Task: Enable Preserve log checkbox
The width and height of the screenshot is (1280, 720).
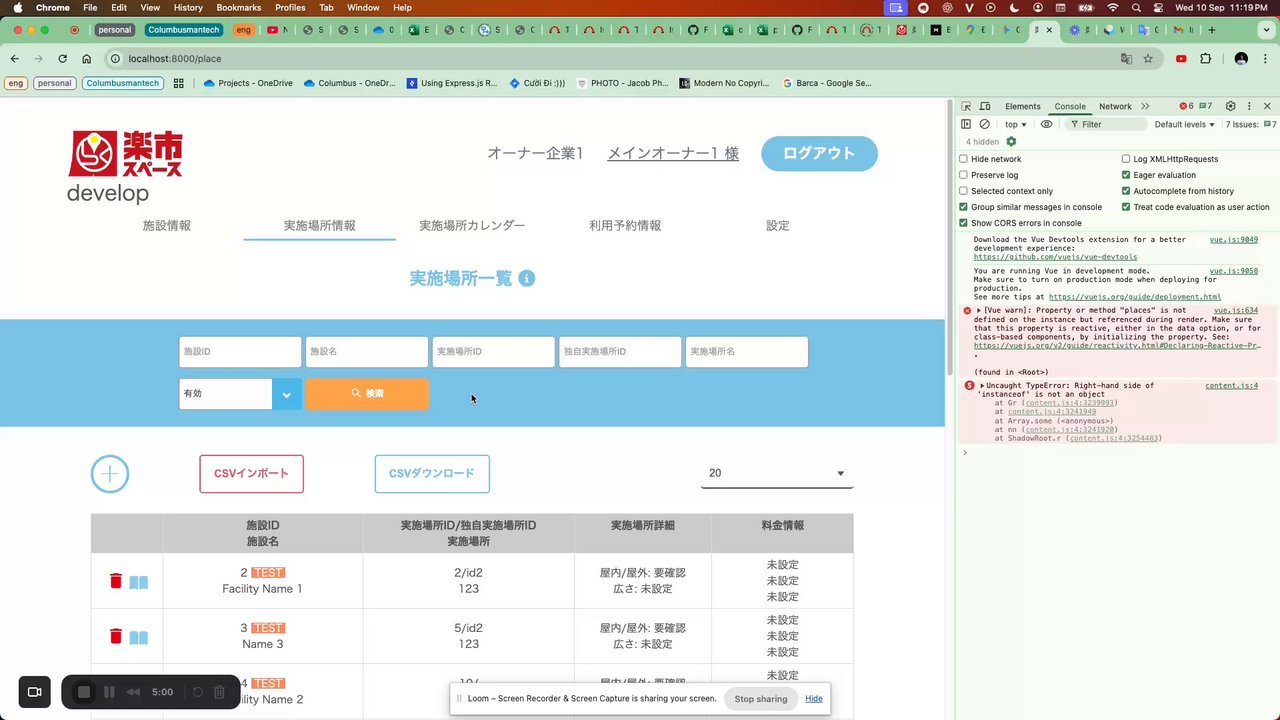Action: coord(964,175)
